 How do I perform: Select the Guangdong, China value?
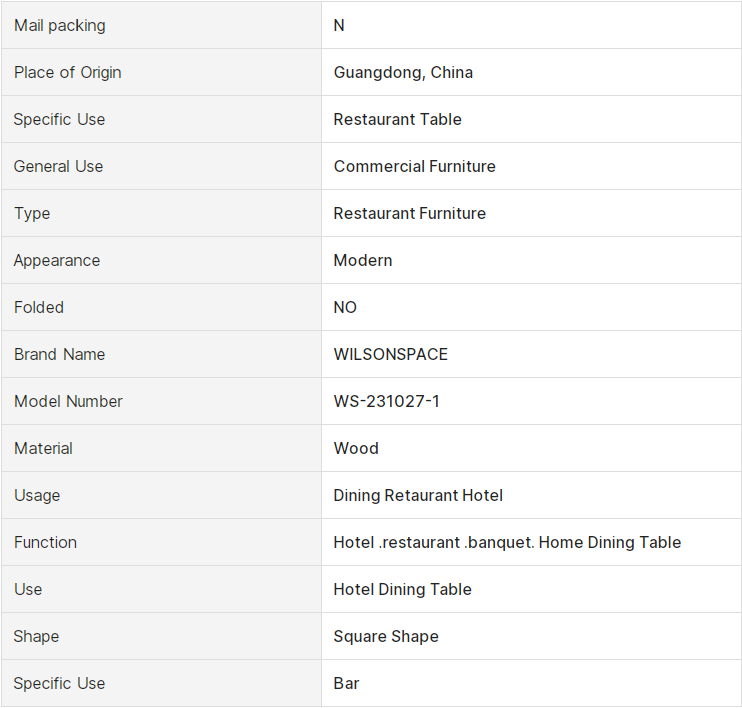[403, 72]
